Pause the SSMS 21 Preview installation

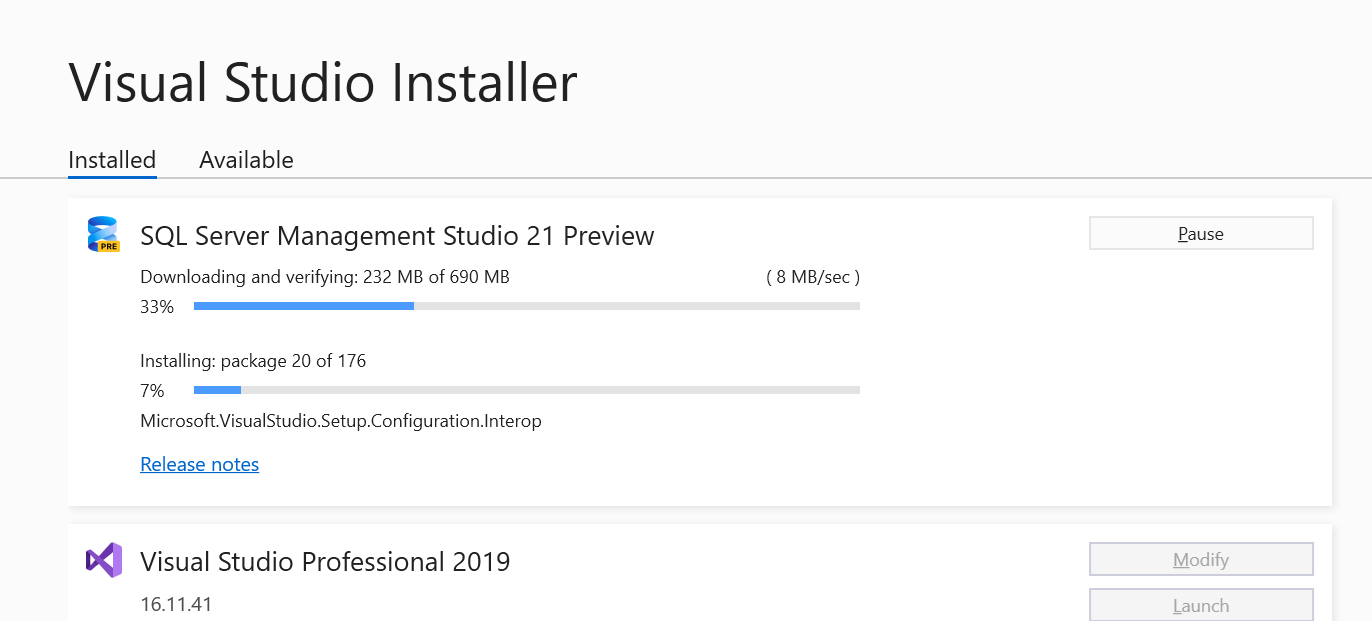click(x=1200, y=233)
